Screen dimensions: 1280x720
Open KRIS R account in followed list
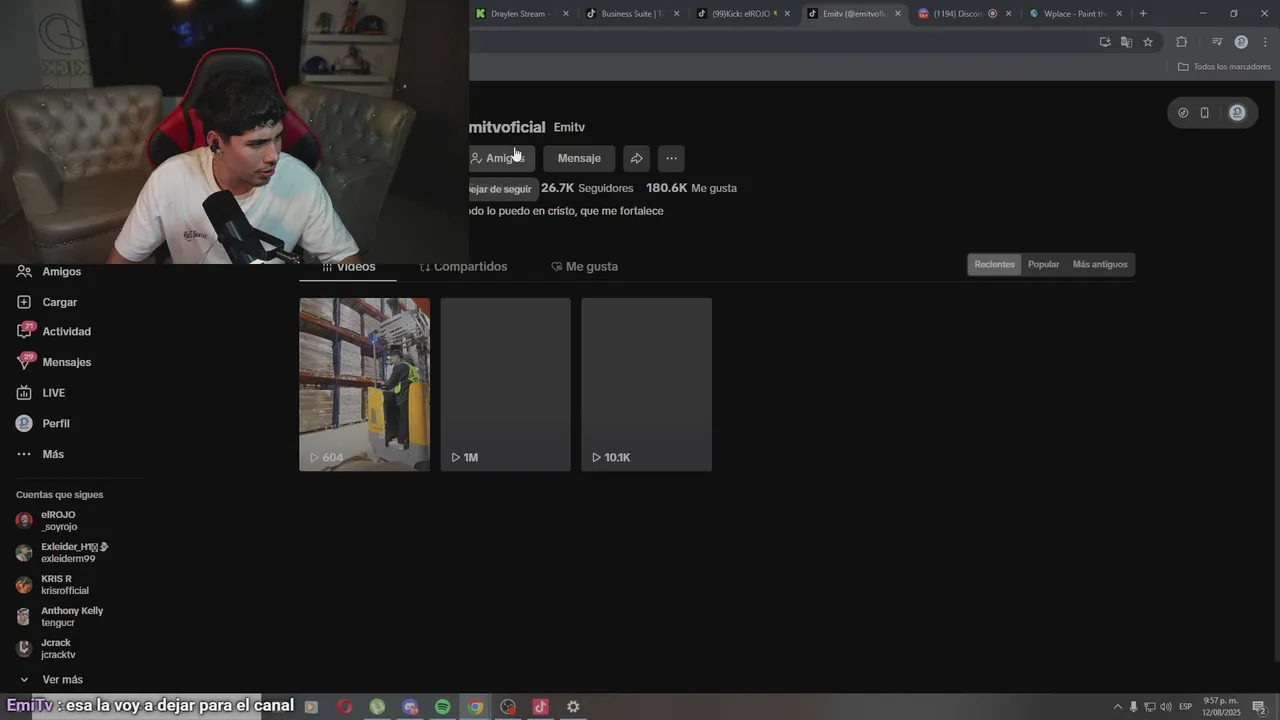click(x=52, y=585)
